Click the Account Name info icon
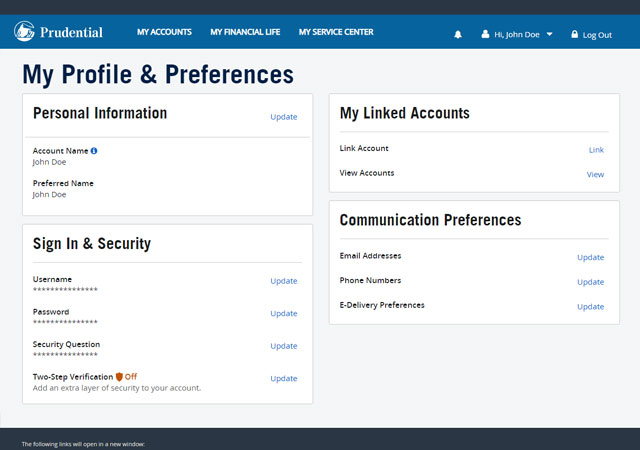 tap(94, 151)
